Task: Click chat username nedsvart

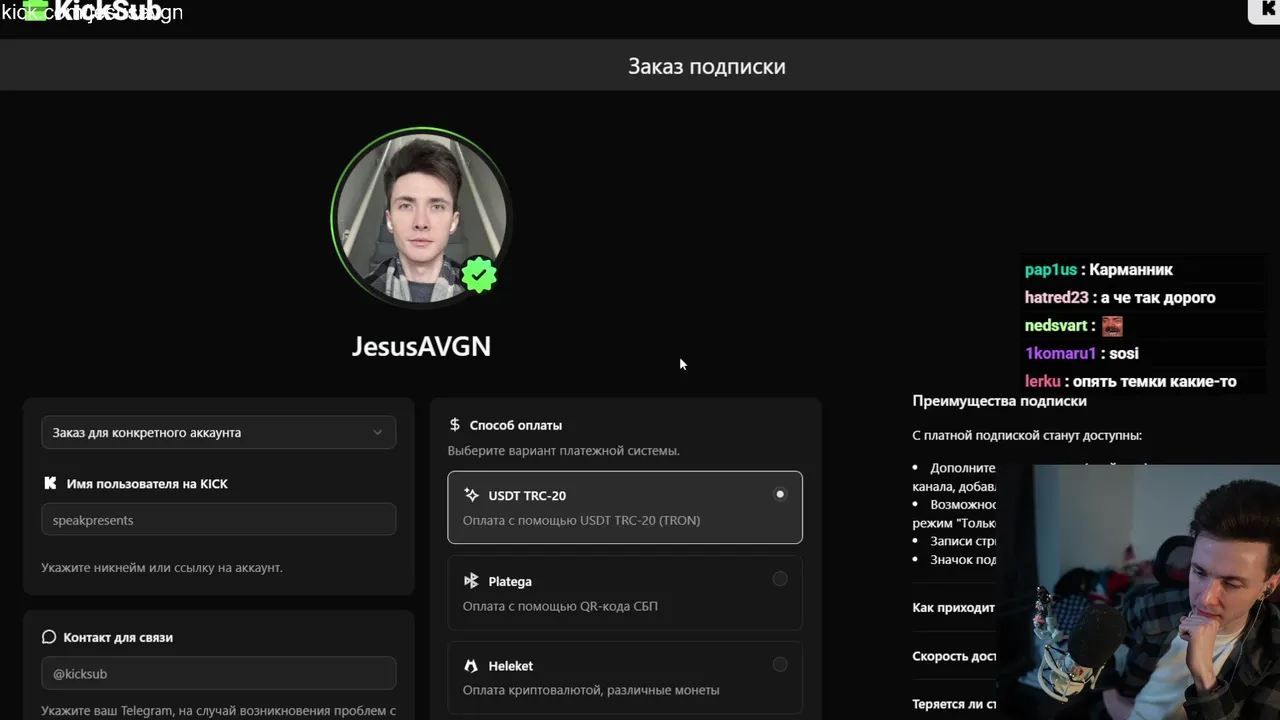Action: tap(1055, 326)
